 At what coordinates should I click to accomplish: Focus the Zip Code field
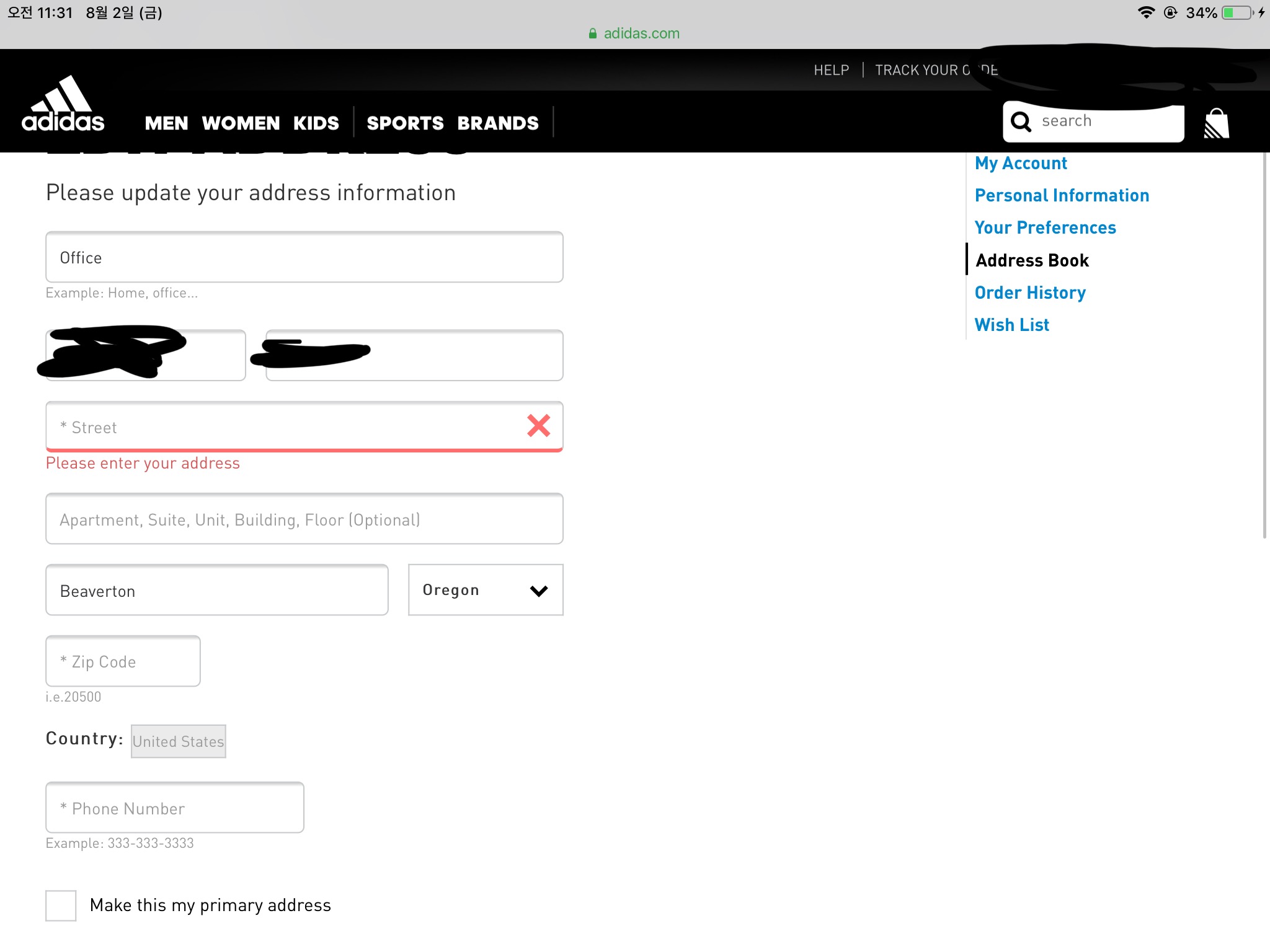[x=123, y=661]
